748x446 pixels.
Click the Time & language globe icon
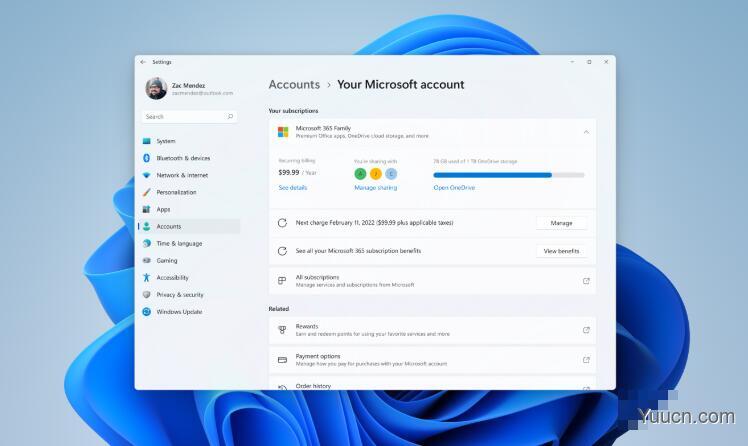[x=146, y=243]
